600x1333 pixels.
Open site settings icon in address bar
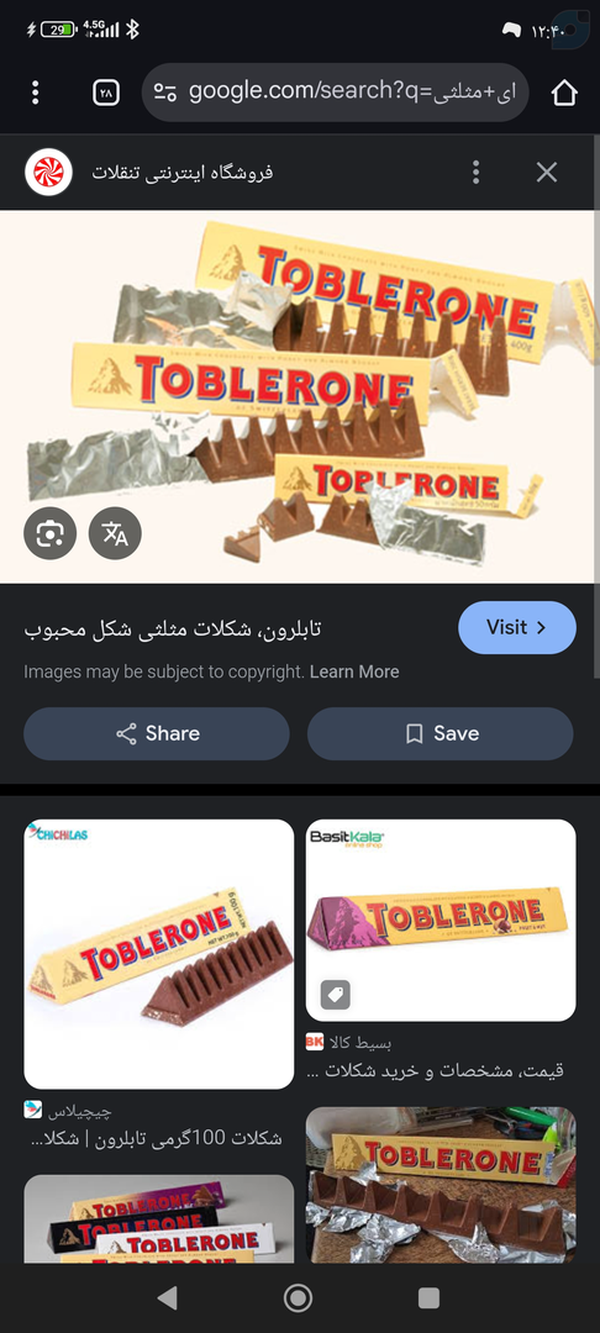(165, 93)
